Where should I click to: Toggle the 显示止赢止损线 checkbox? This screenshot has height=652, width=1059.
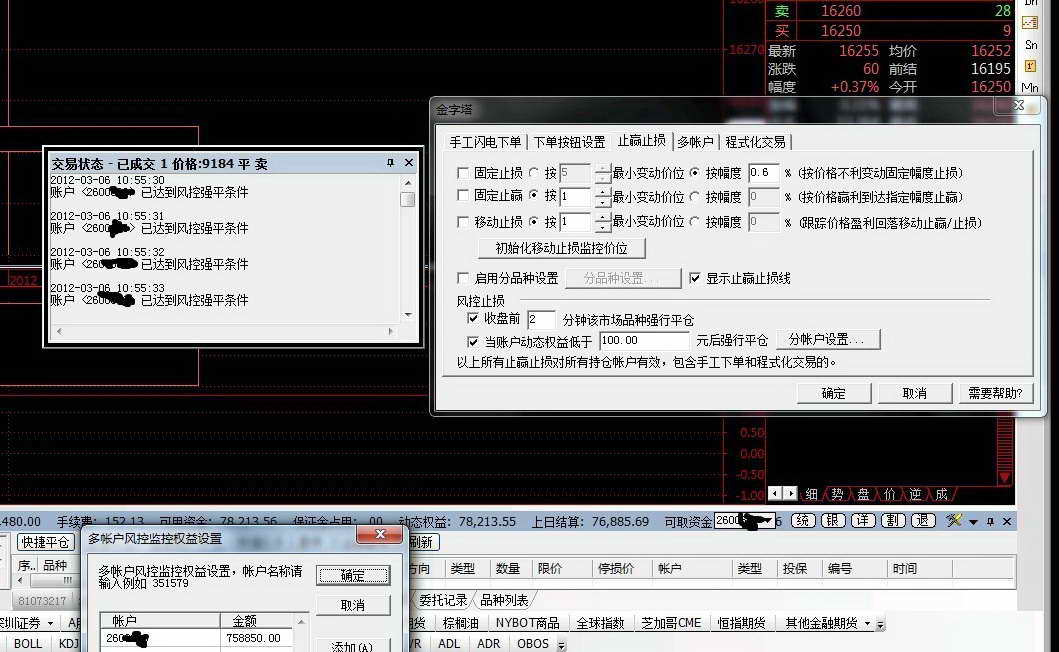pos(695,278)
